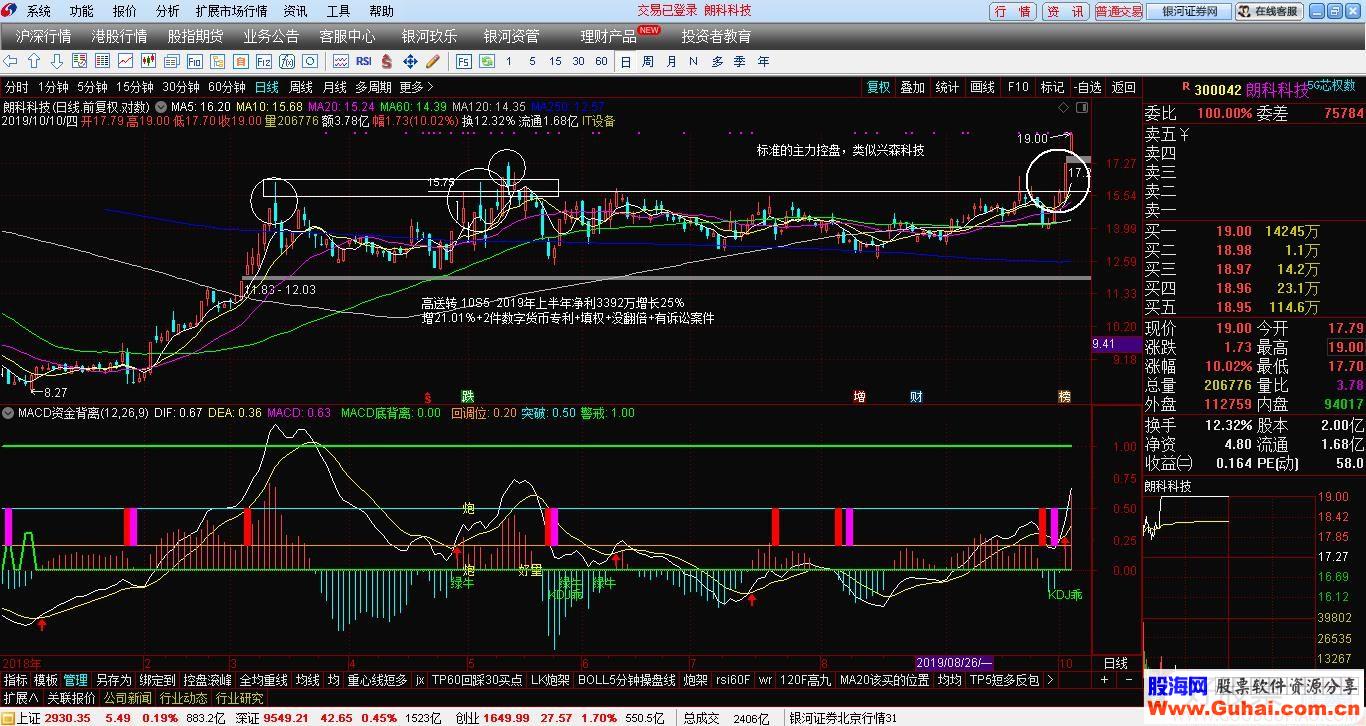Click the 画线 drawing button
This screenshot has height=726, width=1366.
[982, 87]
